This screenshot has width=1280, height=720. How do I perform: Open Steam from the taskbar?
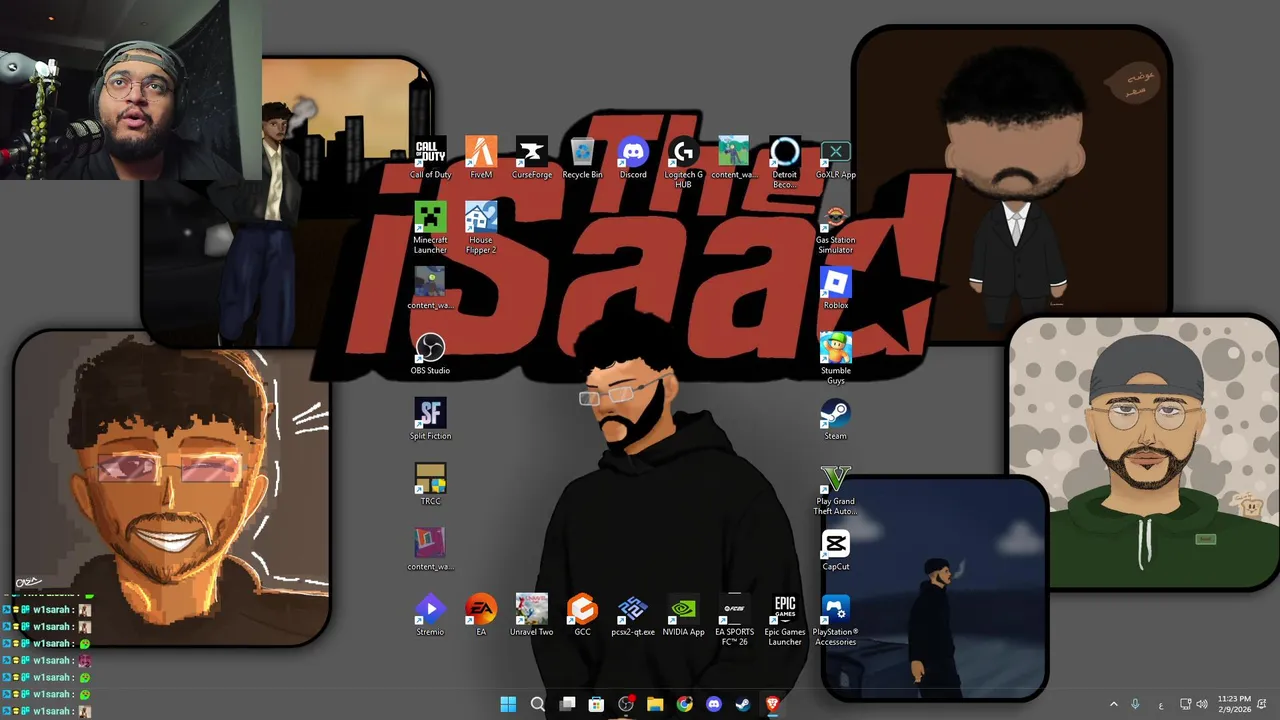[x=743, y=704]
